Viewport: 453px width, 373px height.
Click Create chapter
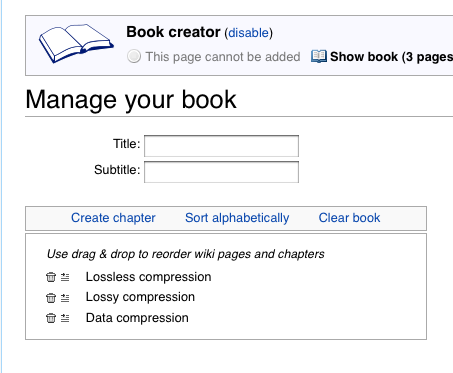point(113,218)
